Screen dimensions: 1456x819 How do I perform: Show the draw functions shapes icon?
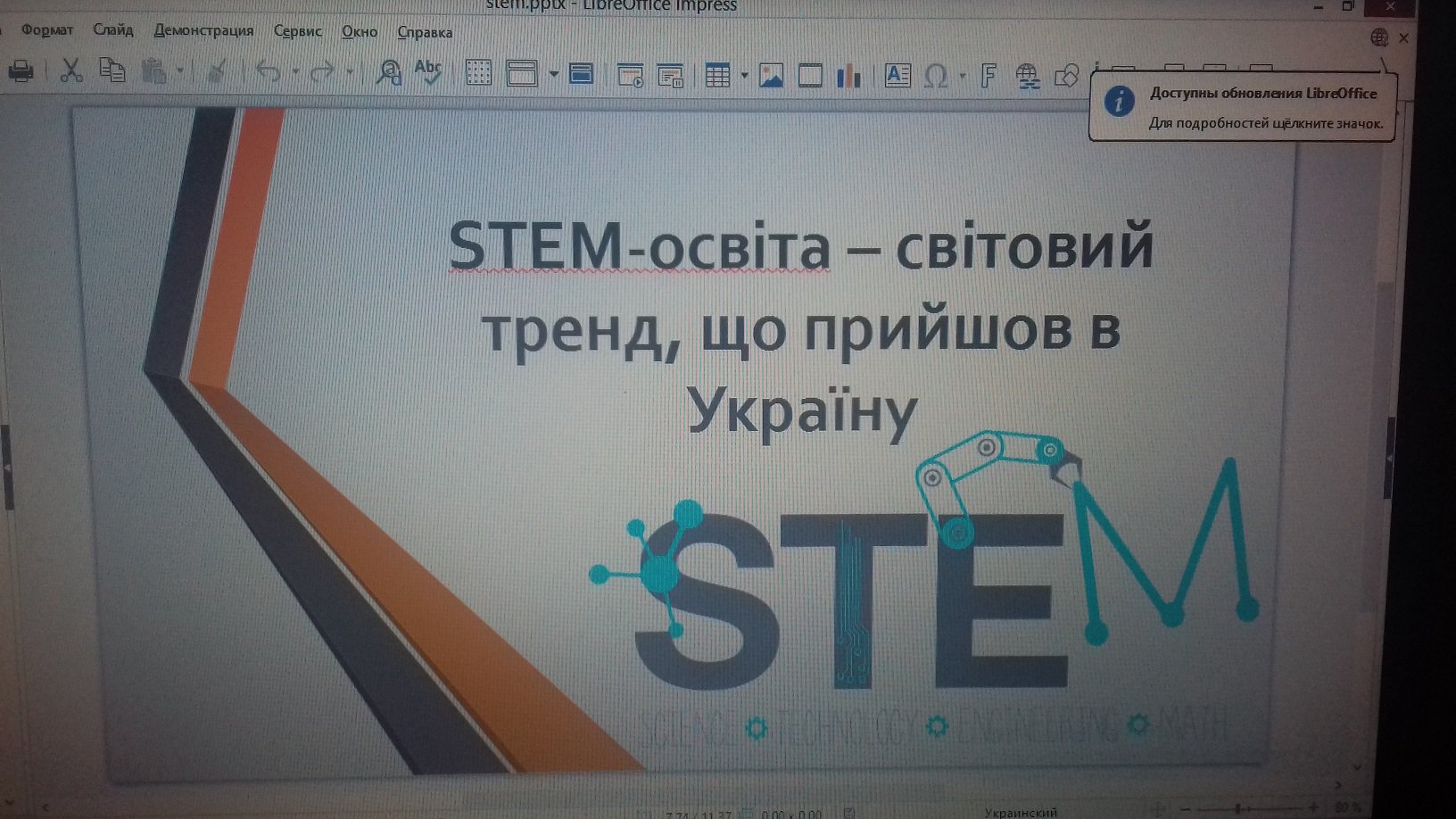tap(1067, 77)
